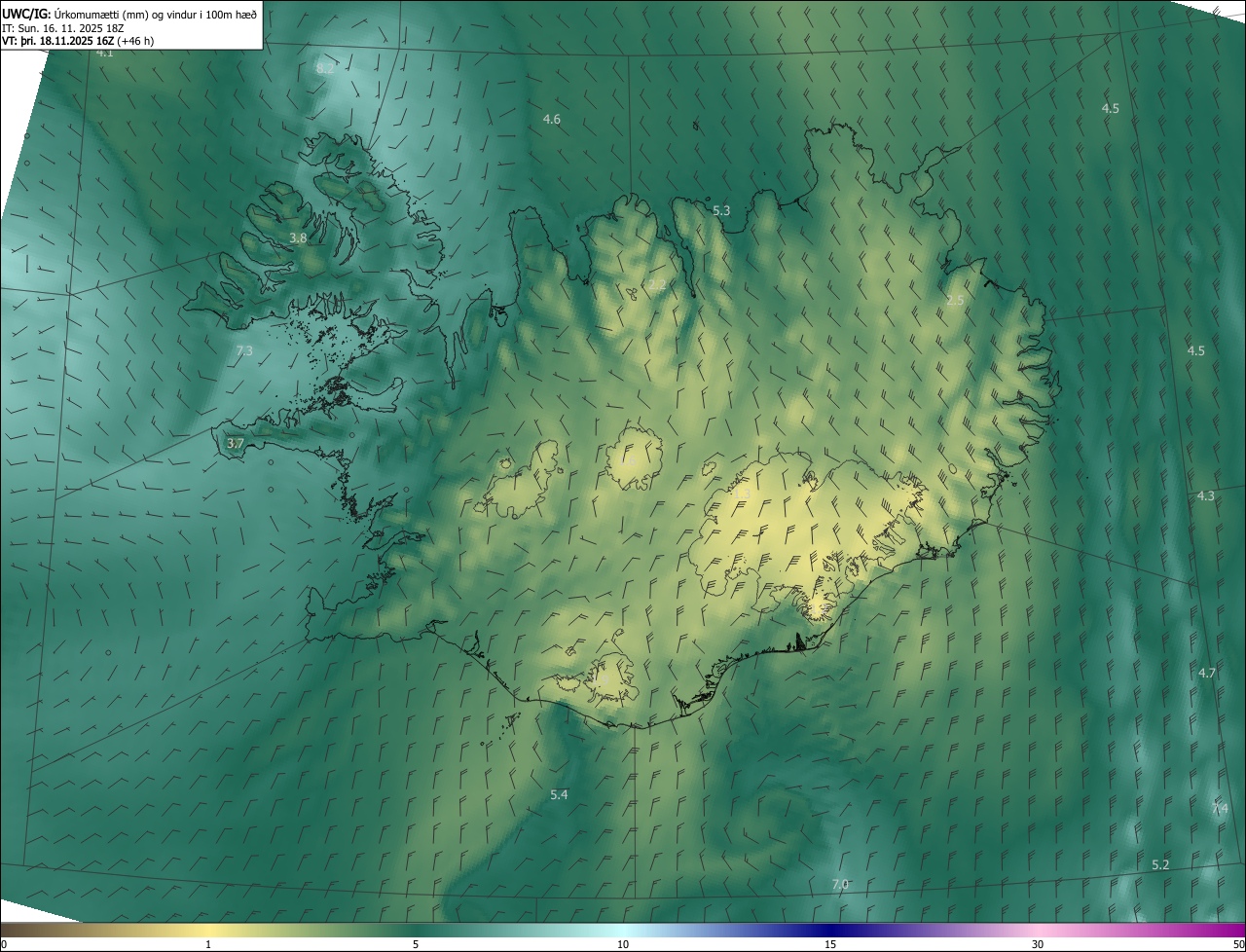
Task: Click the 7.3 value label off the west coast
Action: pyautogui.click(x=243, y=351)
